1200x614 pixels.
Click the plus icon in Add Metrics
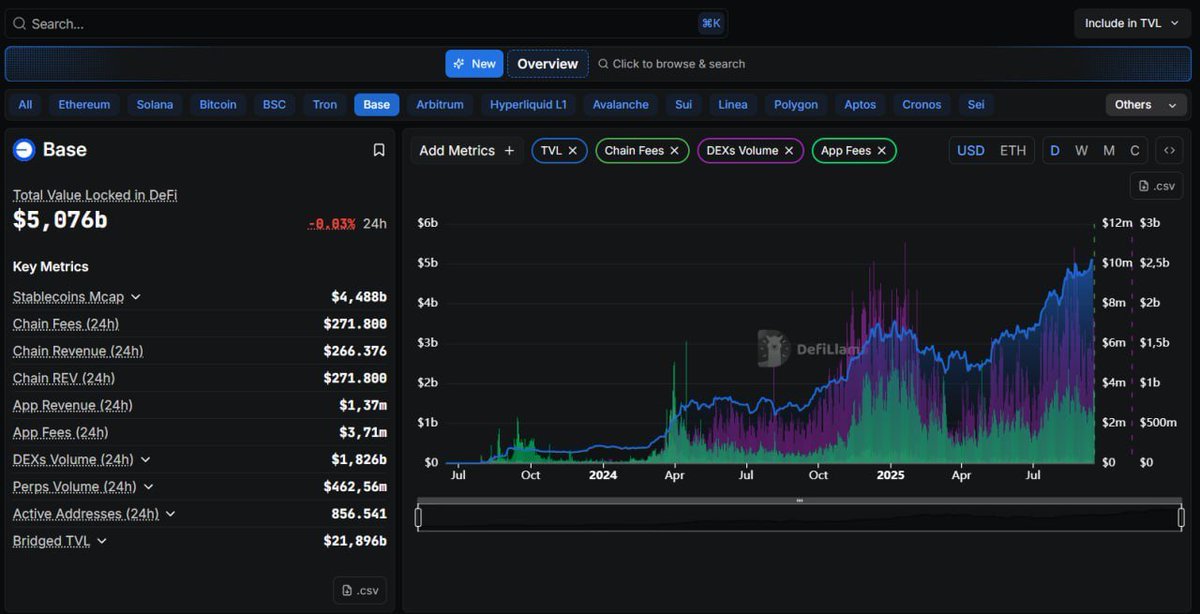click(x=509, y=150)
